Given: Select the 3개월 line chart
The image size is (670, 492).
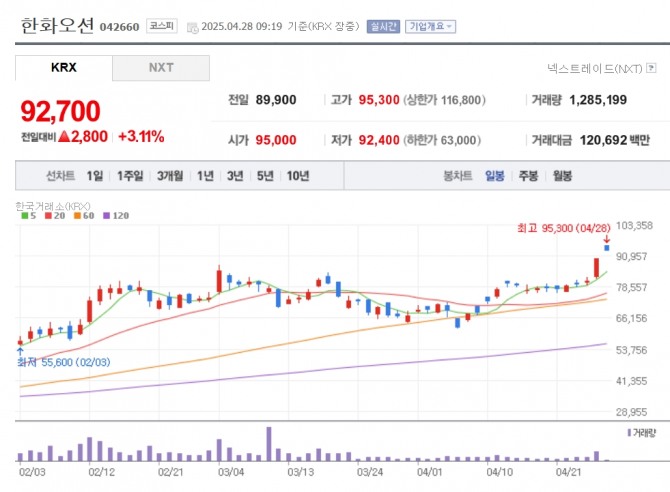Looking at the screenshot, I should tap(170, 176).
